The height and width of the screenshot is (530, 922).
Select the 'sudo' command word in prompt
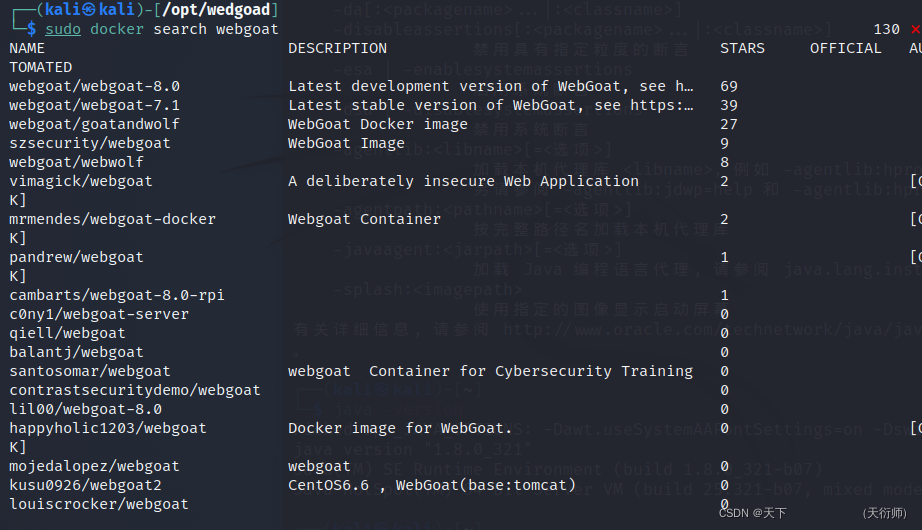pyautogui.click(x=63, y=29)
